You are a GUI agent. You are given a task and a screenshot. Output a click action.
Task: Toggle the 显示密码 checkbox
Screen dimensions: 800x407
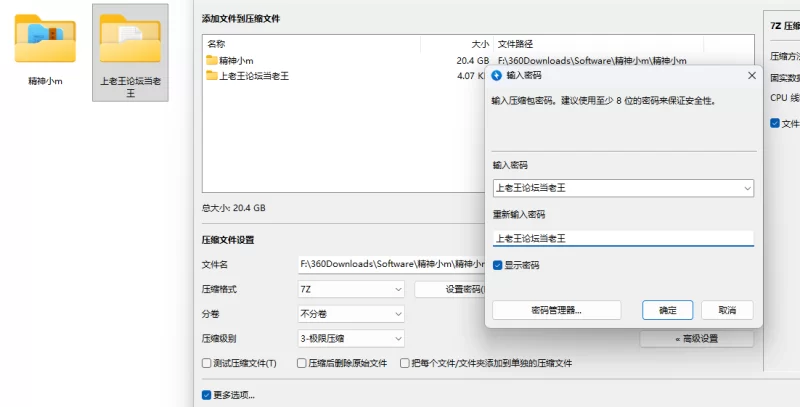(497, 265)
